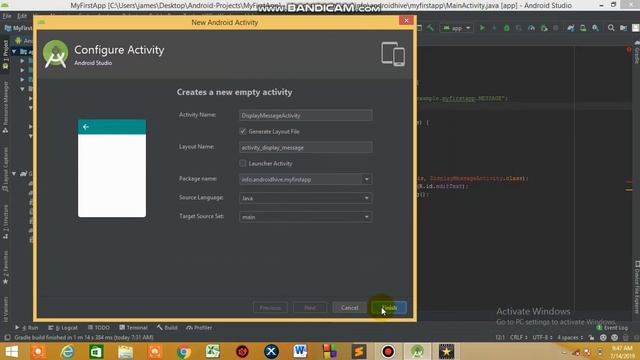
Task: Open the Target Source Set dropdown
Action: point(305,217)
